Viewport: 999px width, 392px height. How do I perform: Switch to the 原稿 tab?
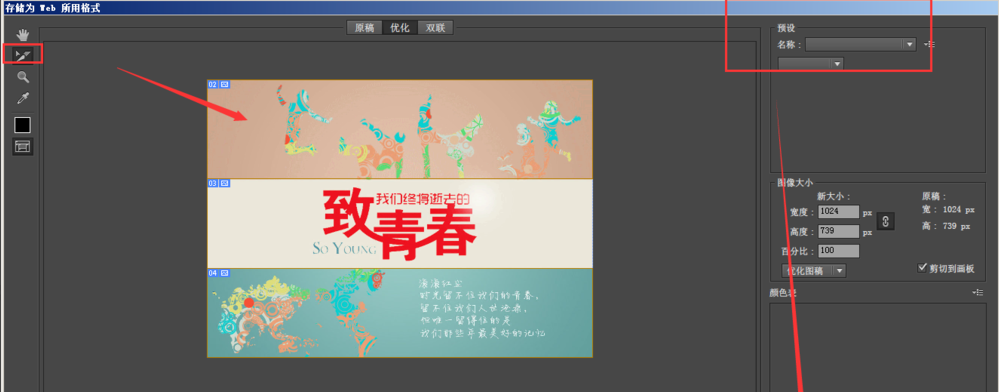(x=364, y=27)
